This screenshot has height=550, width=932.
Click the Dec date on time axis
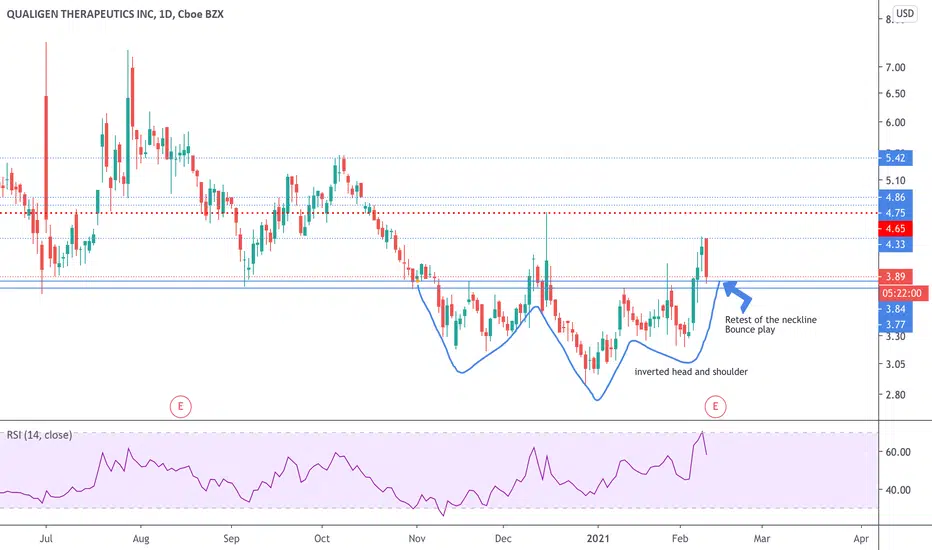point(503,539)
